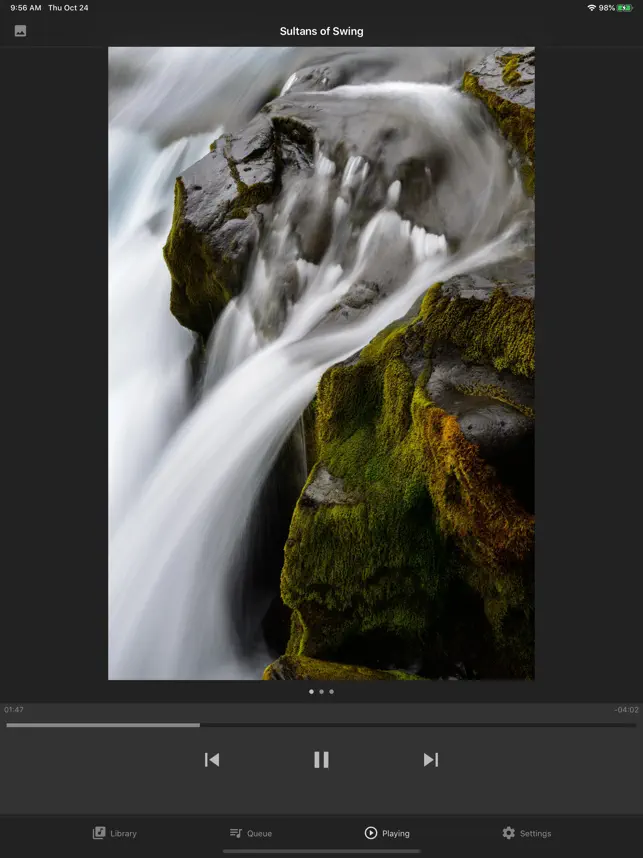This screenshot has height=858, width=643.
Task: Skip to the next track
Action: pyautogui.click(x=431, y=760)
